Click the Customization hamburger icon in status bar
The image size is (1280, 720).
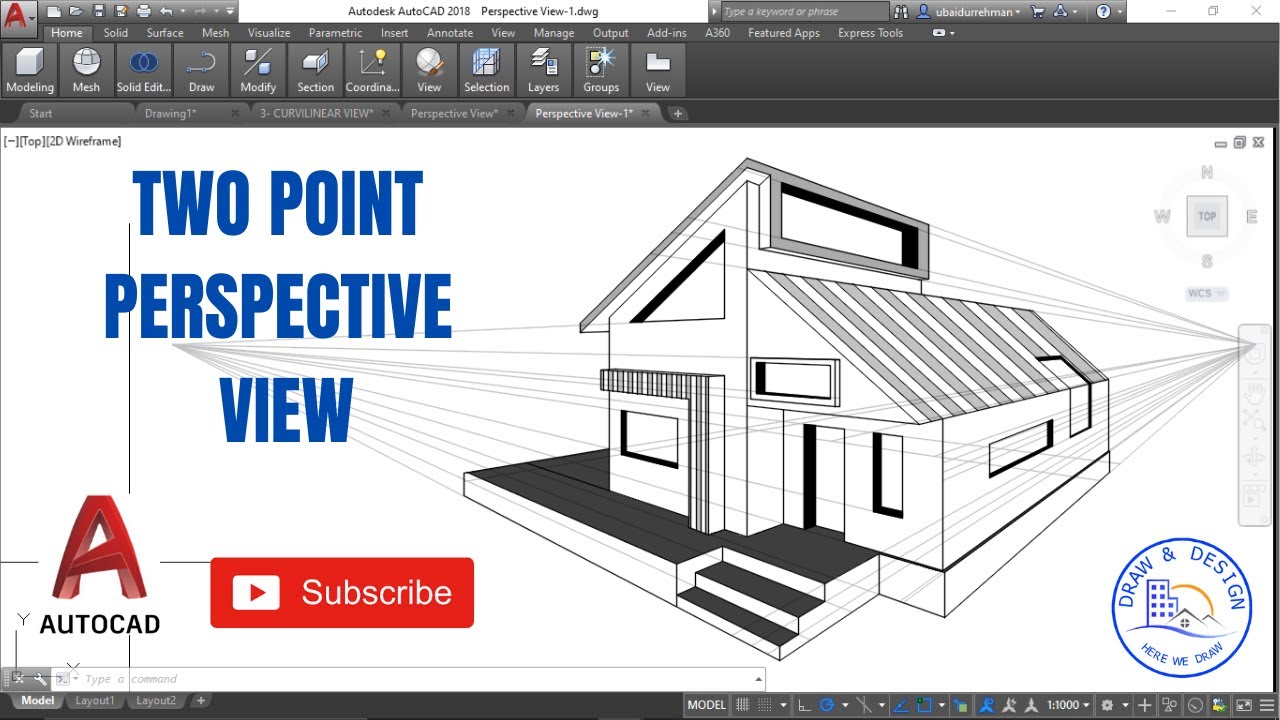click(1267, 705)
